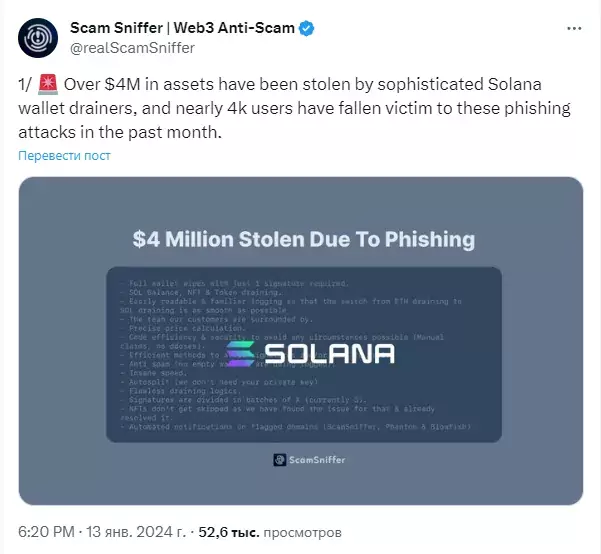Open the @realScamSniffer handle

tap(133, 46)
